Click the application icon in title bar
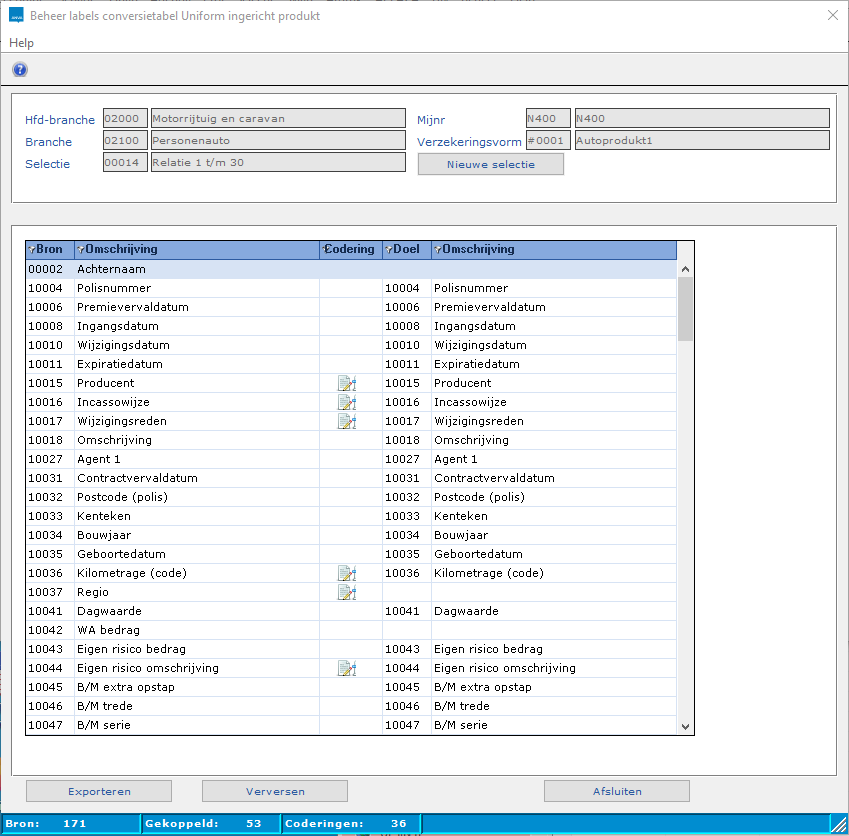 tap(16, 16)
